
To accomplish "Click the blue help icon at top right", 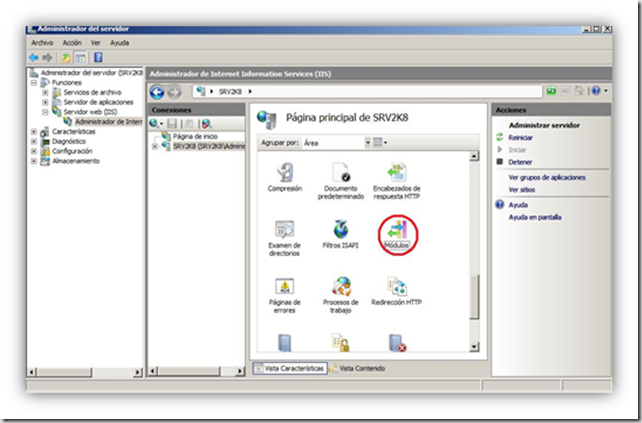I will [x=596, y=90].
